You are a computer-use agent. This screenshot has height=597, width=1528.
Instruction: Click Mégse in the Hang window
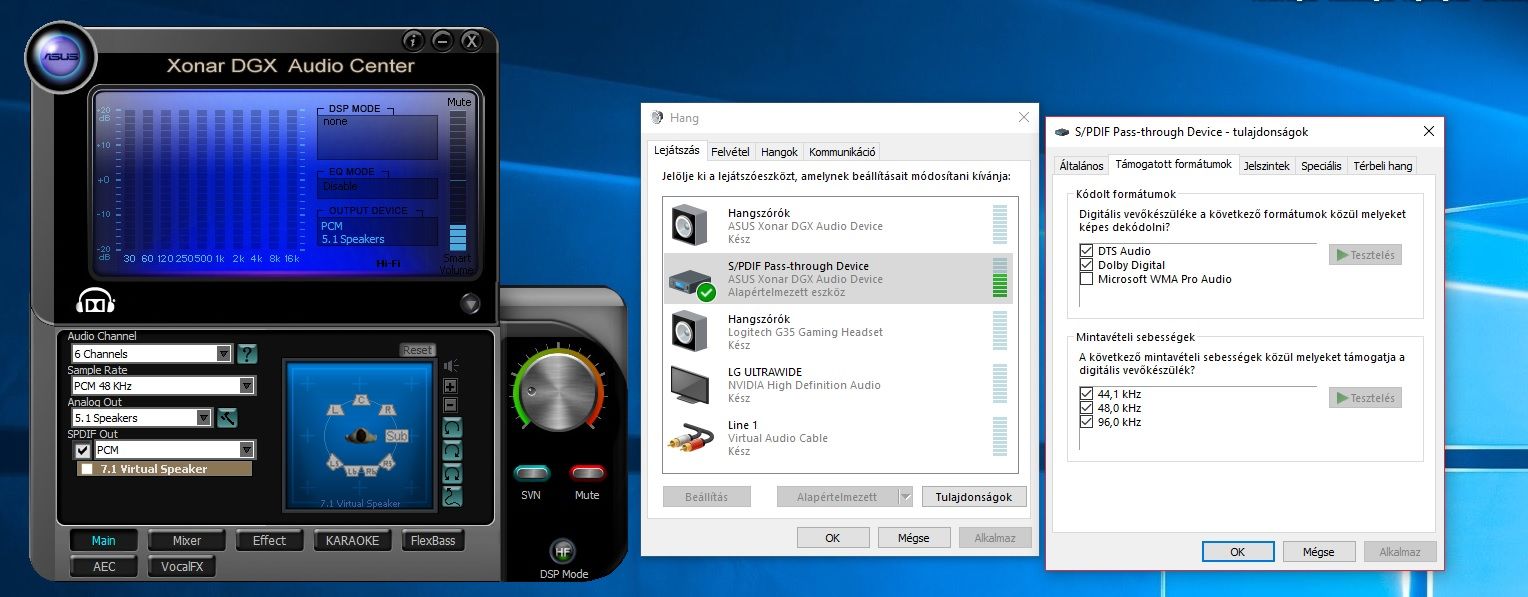point(913,537)
